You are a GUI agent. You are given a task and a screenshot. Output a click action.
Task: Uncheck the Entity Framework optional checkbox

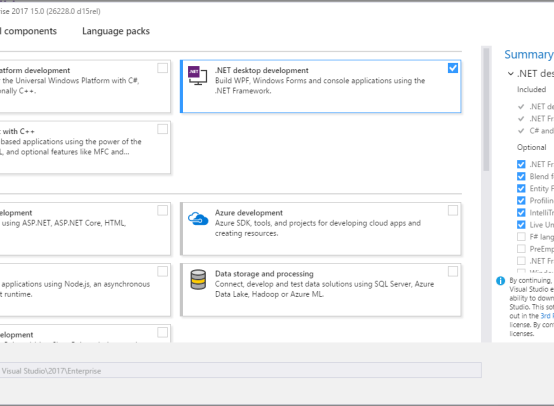click(x=521, y=188)
